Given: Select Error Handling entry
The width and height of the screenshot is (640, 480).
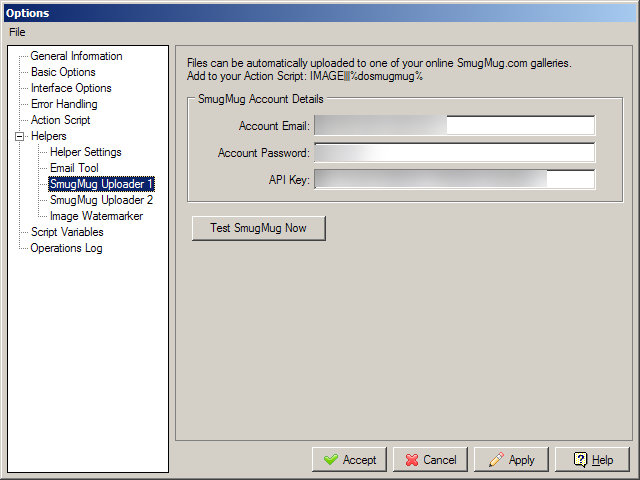Looking at the screenshot, I should click(64, 104).
